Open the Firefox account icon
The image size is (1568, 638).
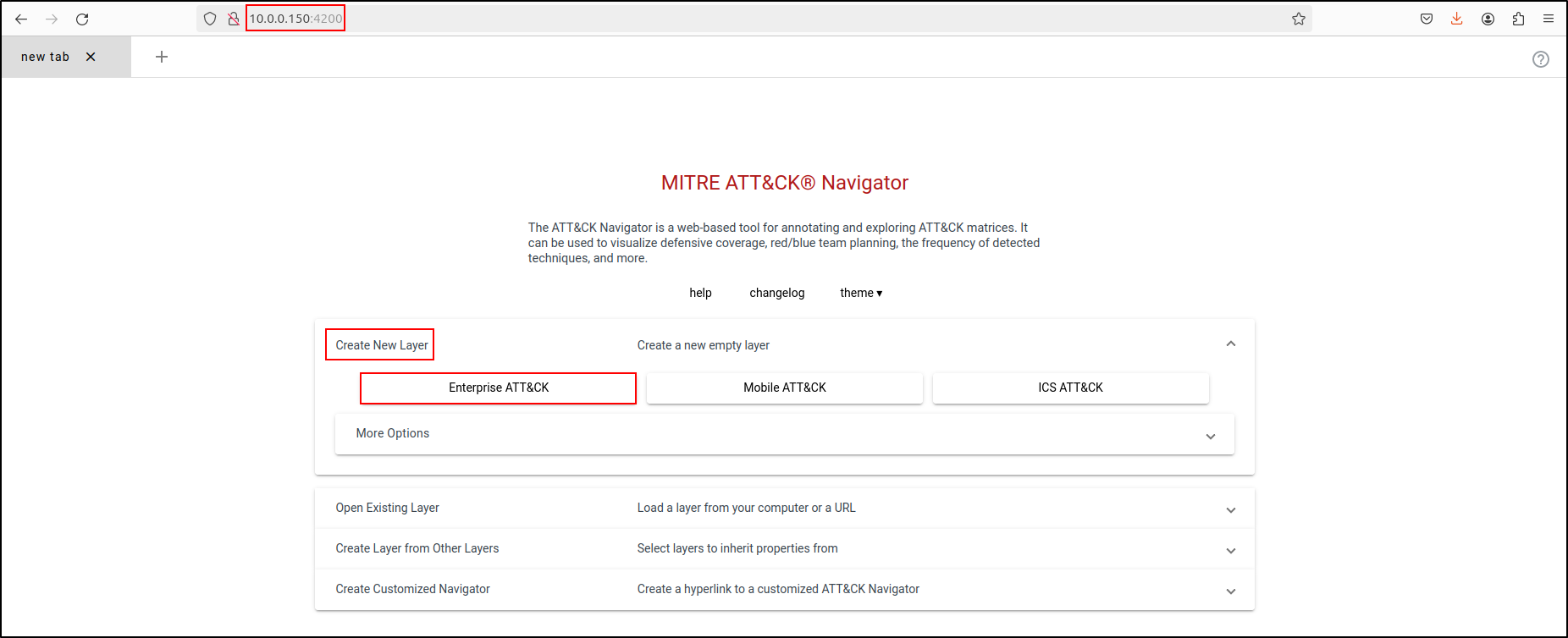pos(1488,19)
